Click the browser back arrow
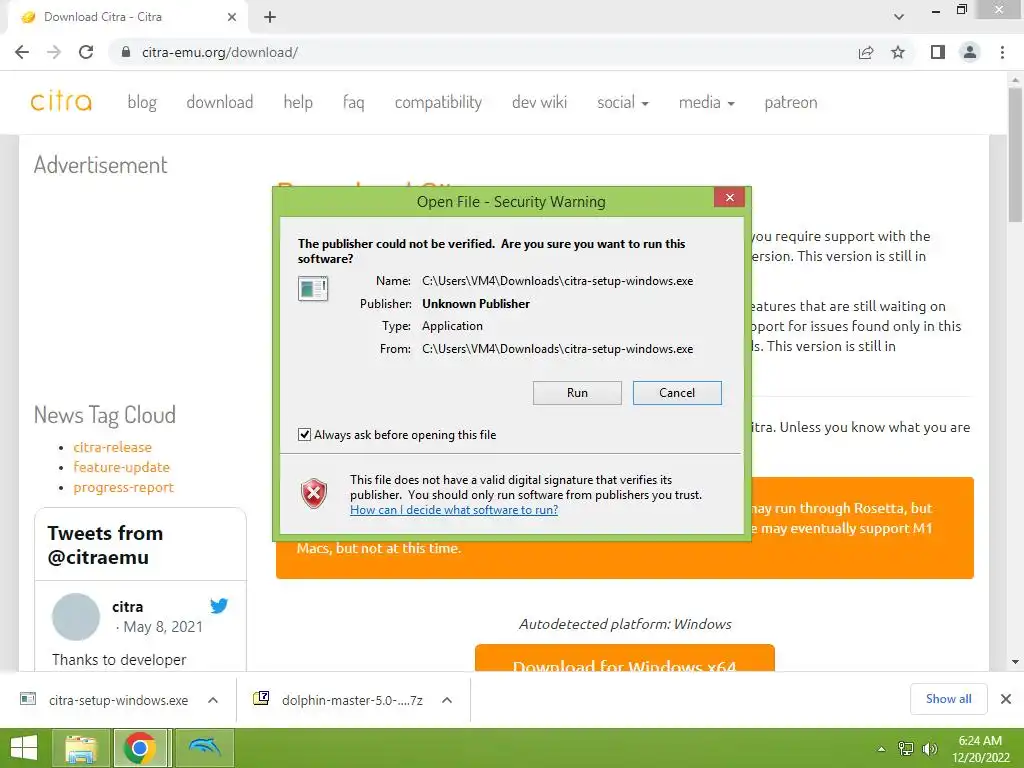1024x768 pixels. [22, 52]
